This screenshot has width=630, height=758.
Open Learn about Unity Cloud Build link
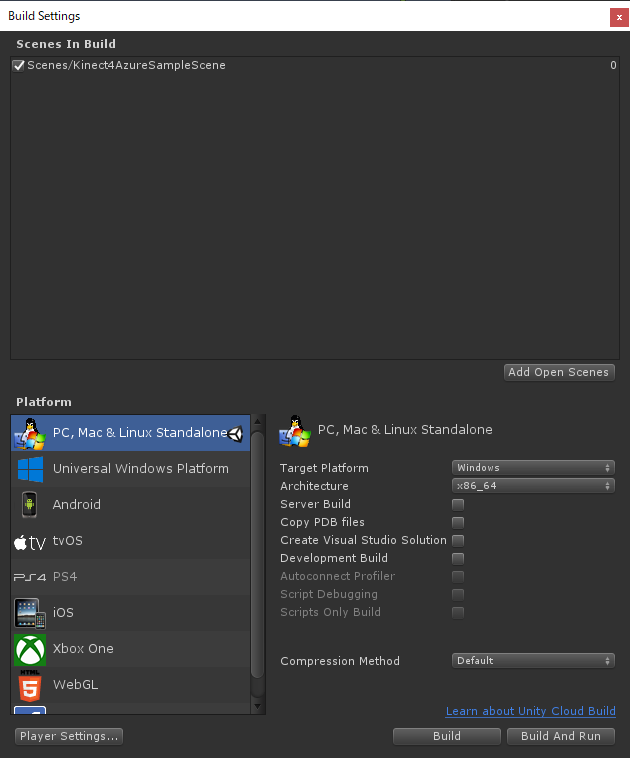(x=530, y=711)
